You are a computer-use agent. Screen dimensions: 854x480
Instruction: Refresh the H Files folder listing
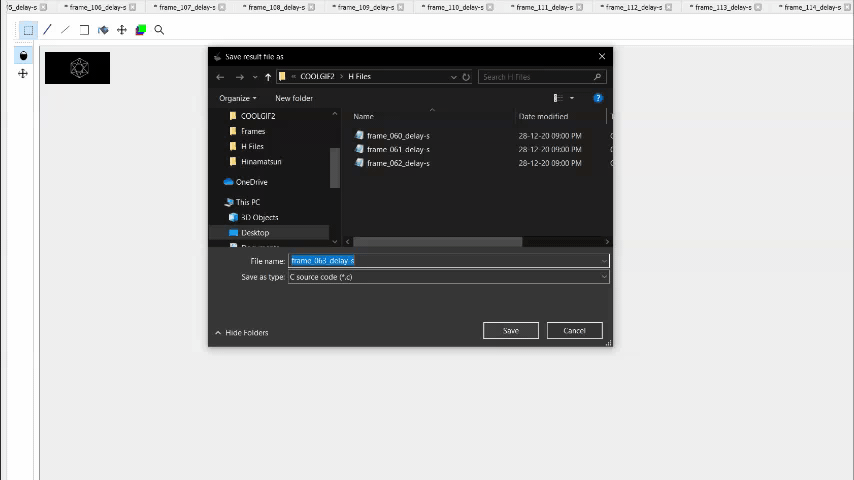click(466, 77)
